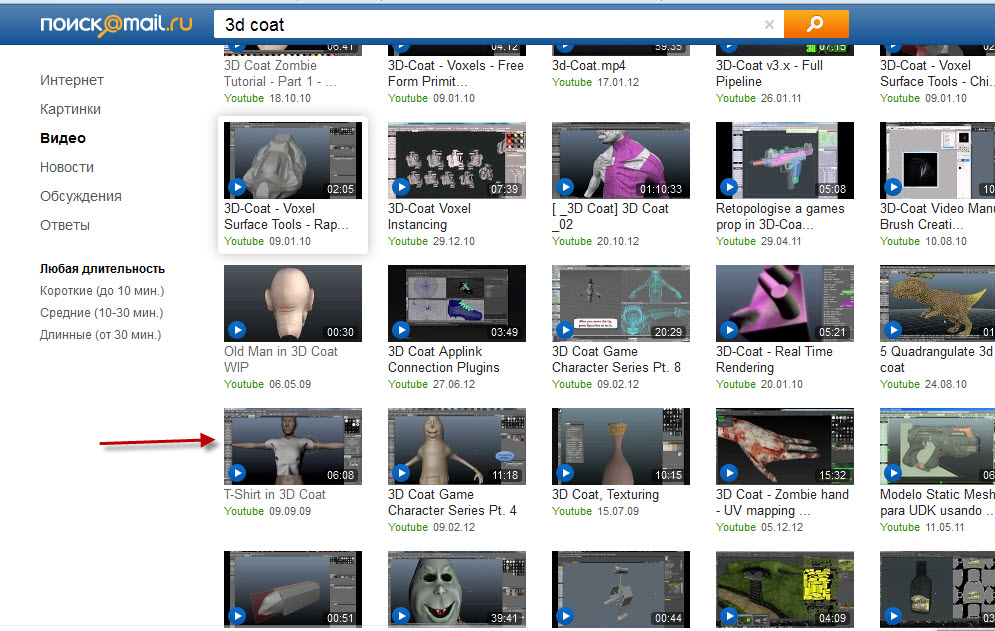Click the Retopologise gun prop thumbnail
Viewport: 995px width, 631px height.
pyautogui.click(x=784, y=161)
